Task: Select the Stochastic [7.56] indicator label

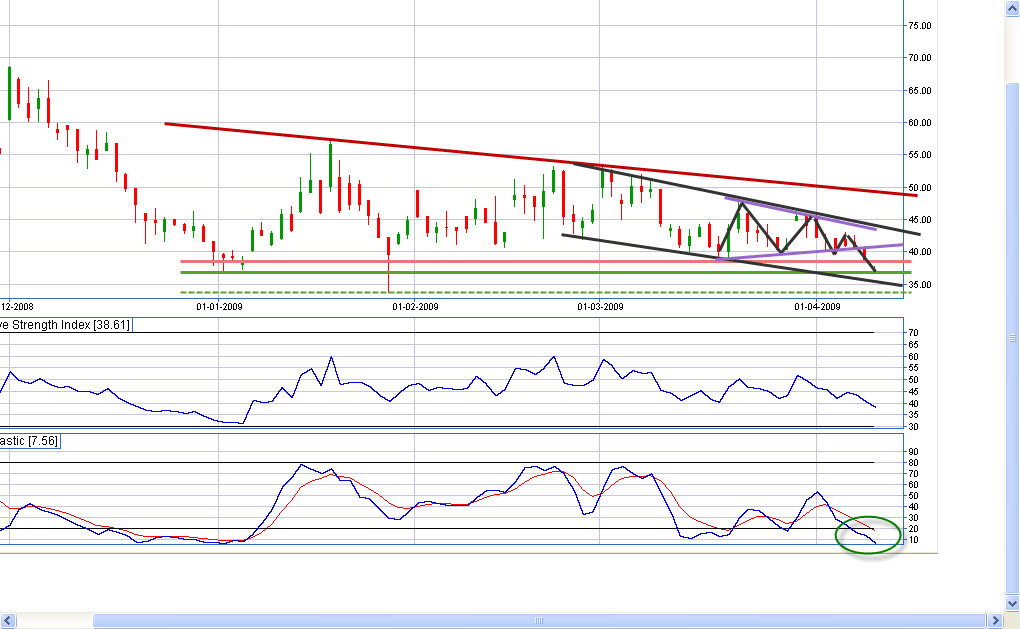Action: point(30,441)
